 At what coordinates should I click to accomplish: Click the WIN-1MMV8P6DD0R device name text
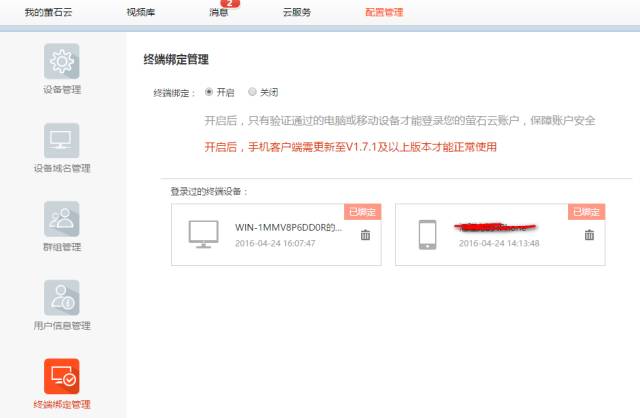[288, 228]
